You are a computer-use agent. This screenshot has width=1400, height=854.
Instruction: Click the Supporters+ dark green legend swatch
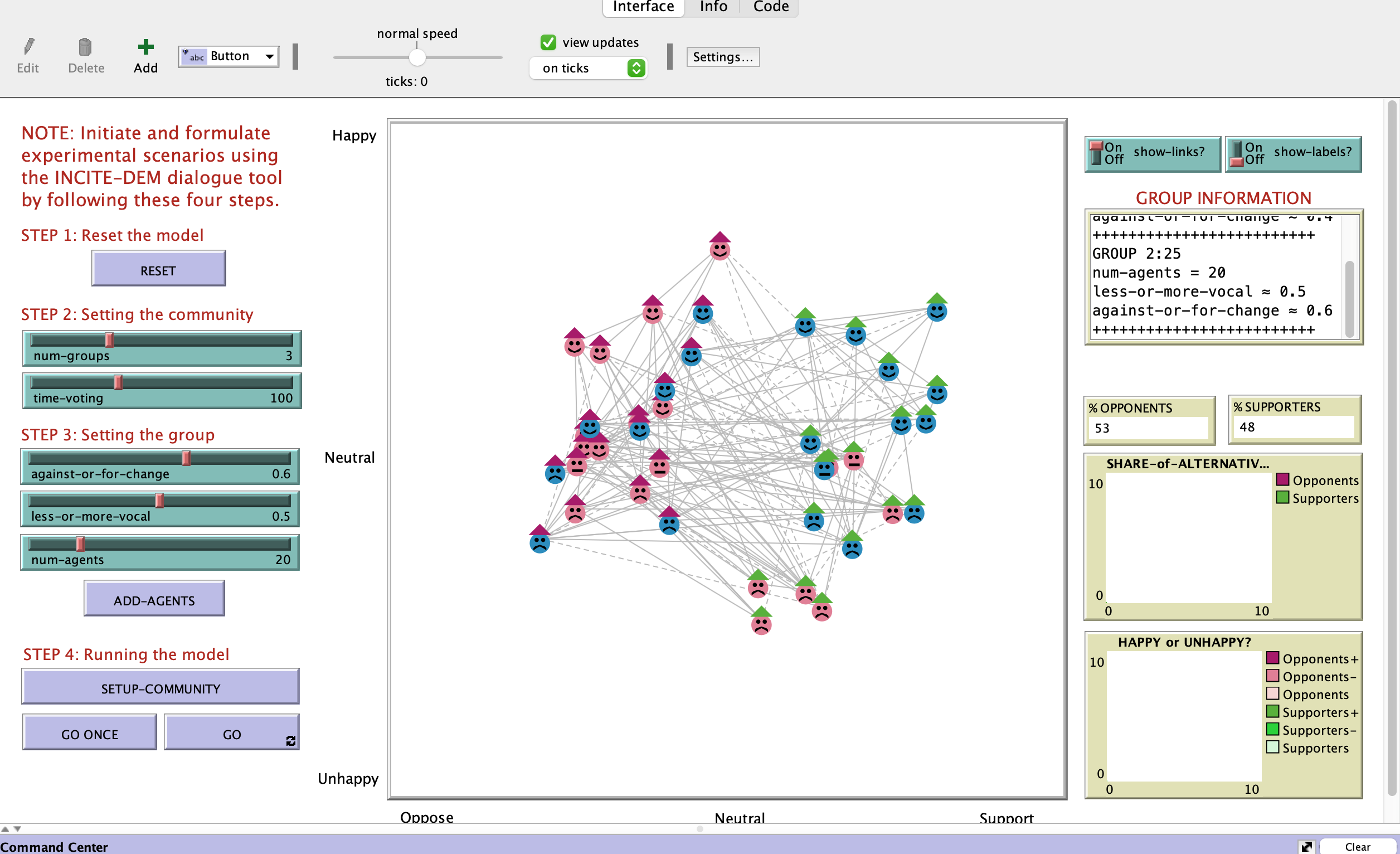1272,711
